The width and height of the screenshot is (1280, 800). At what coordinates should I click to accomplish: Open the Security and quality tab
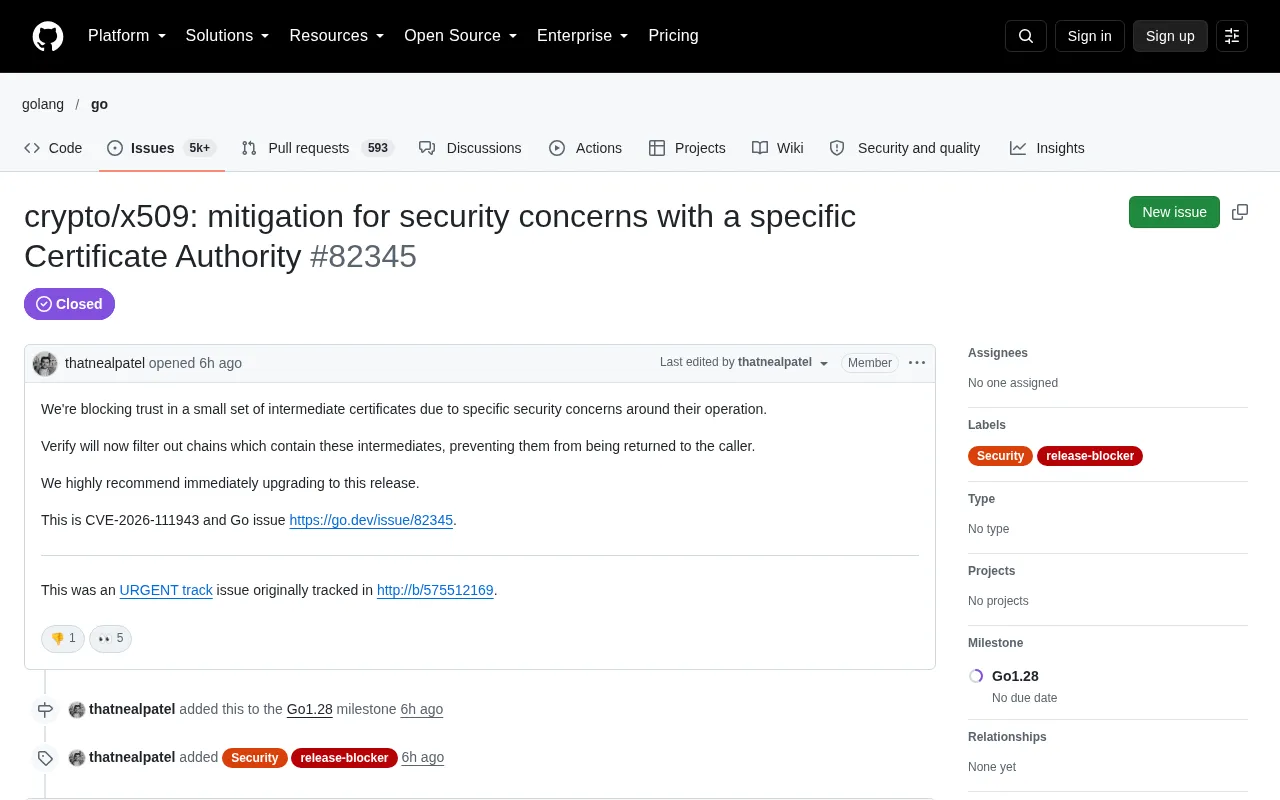905,148
